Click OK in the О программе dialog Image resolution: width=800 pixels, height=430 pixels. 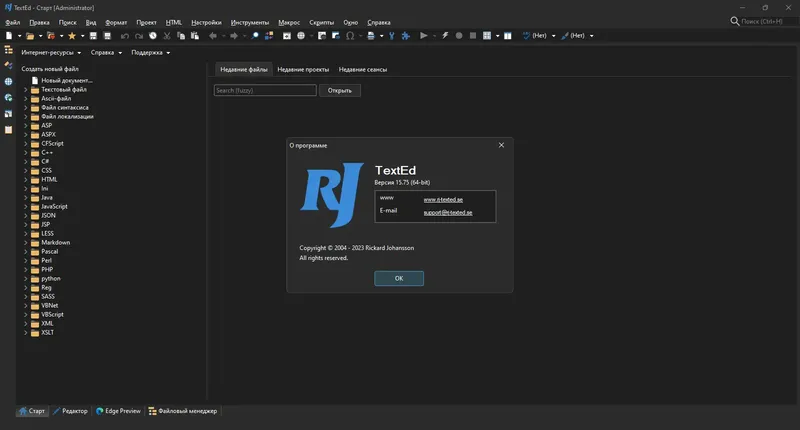click(x=399, y=279)
